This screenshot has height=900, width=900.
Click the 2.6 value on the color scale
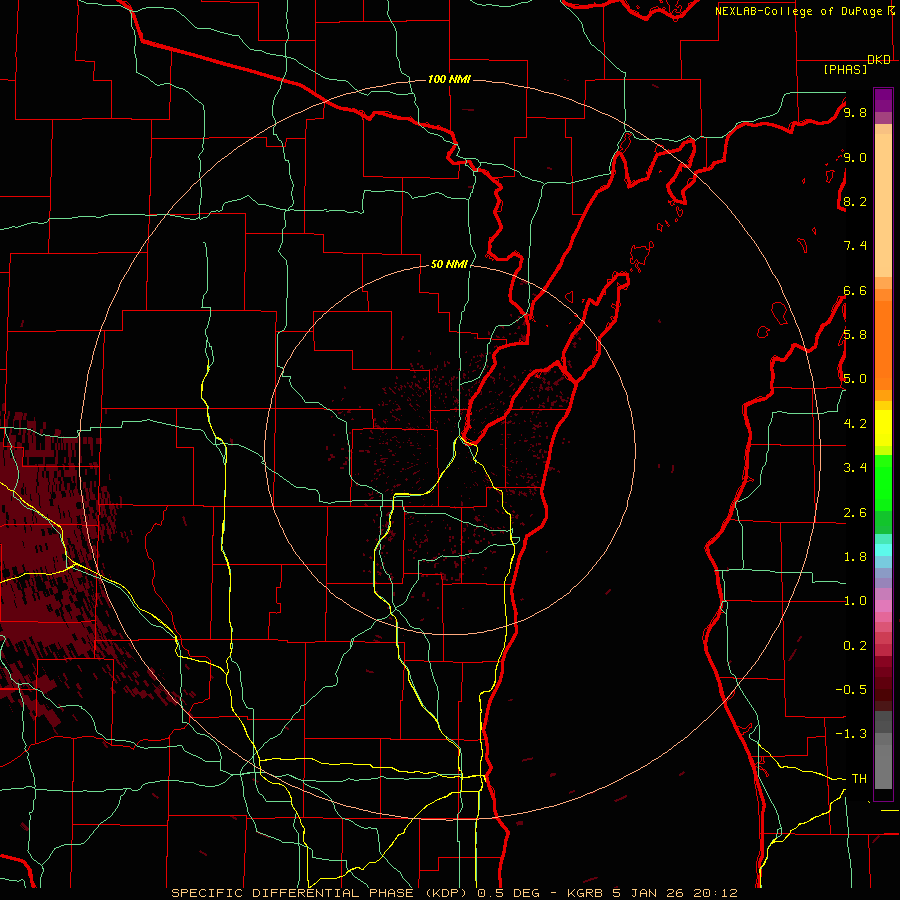click(x=855, y=513)
